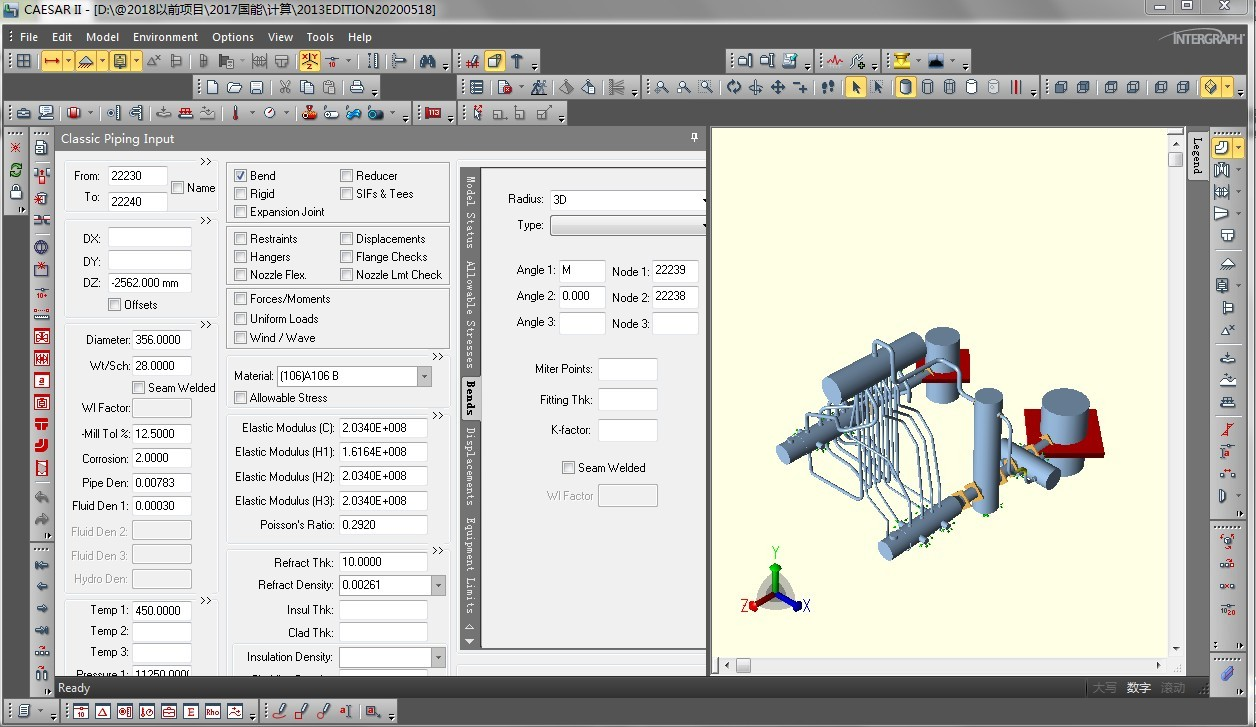Viewport: 1256px width, 727px height.
Task: Enable SIFs & Tees checkbox
Action: 346,194
